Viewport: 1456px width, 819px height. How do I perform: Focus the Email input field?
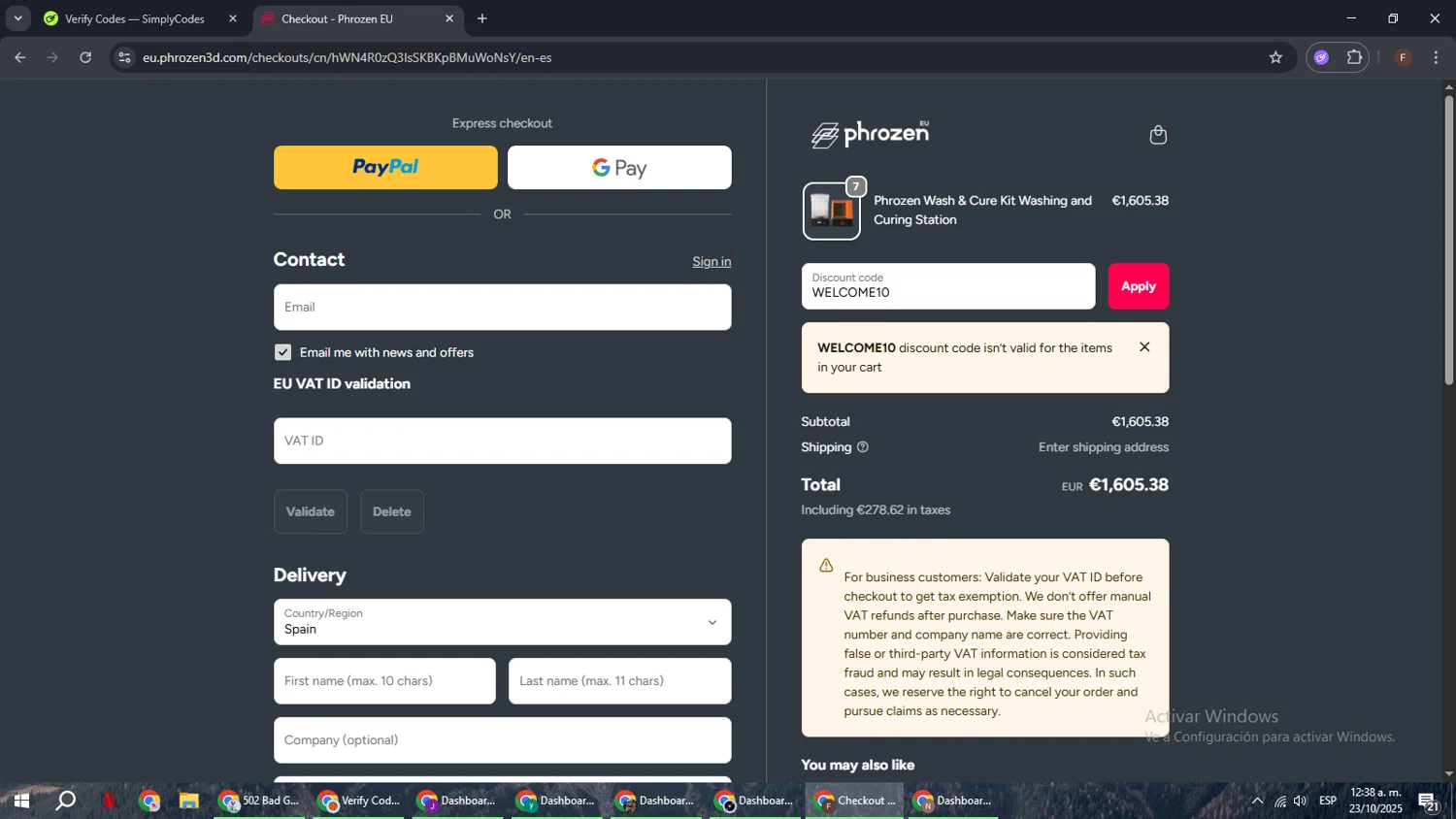[x=502, y=307]
